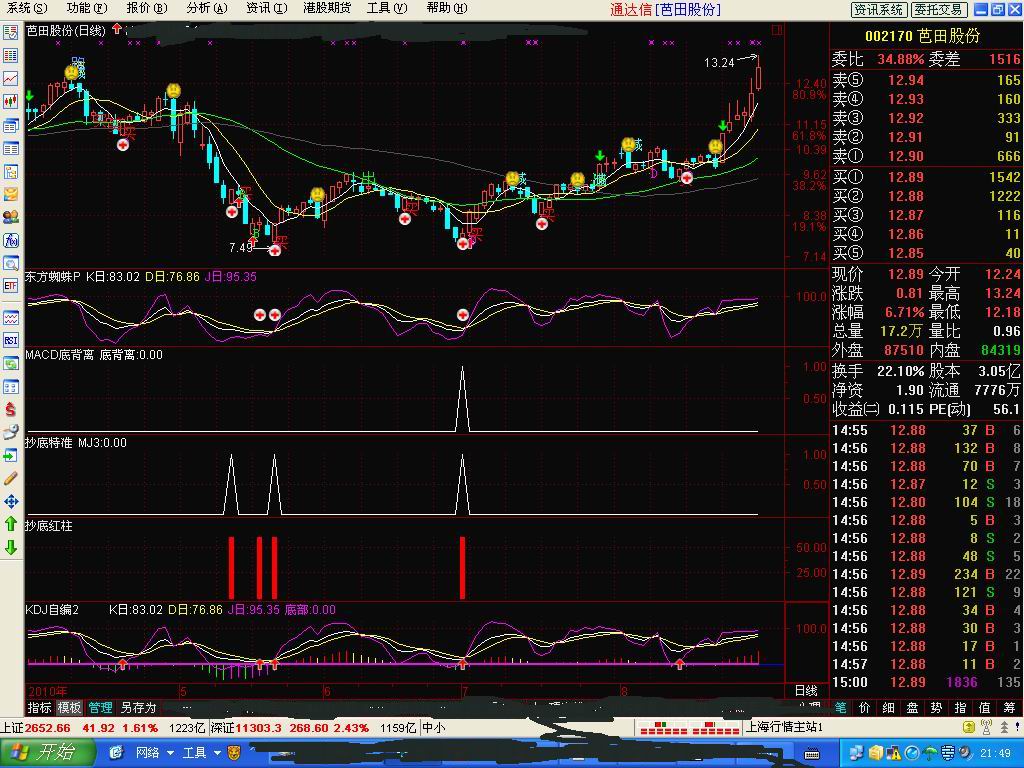Image resolution: width=1024 pixels, height=768 pixels.
Task: Click the magnifier search icon in sidebar
Action: coord(11,263)
